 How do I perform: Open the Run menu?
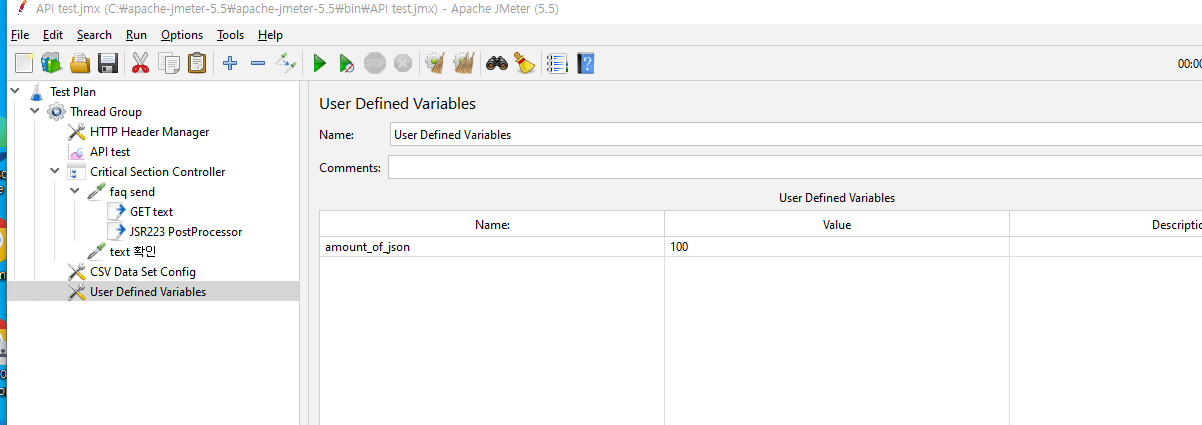tap(136, 35)
